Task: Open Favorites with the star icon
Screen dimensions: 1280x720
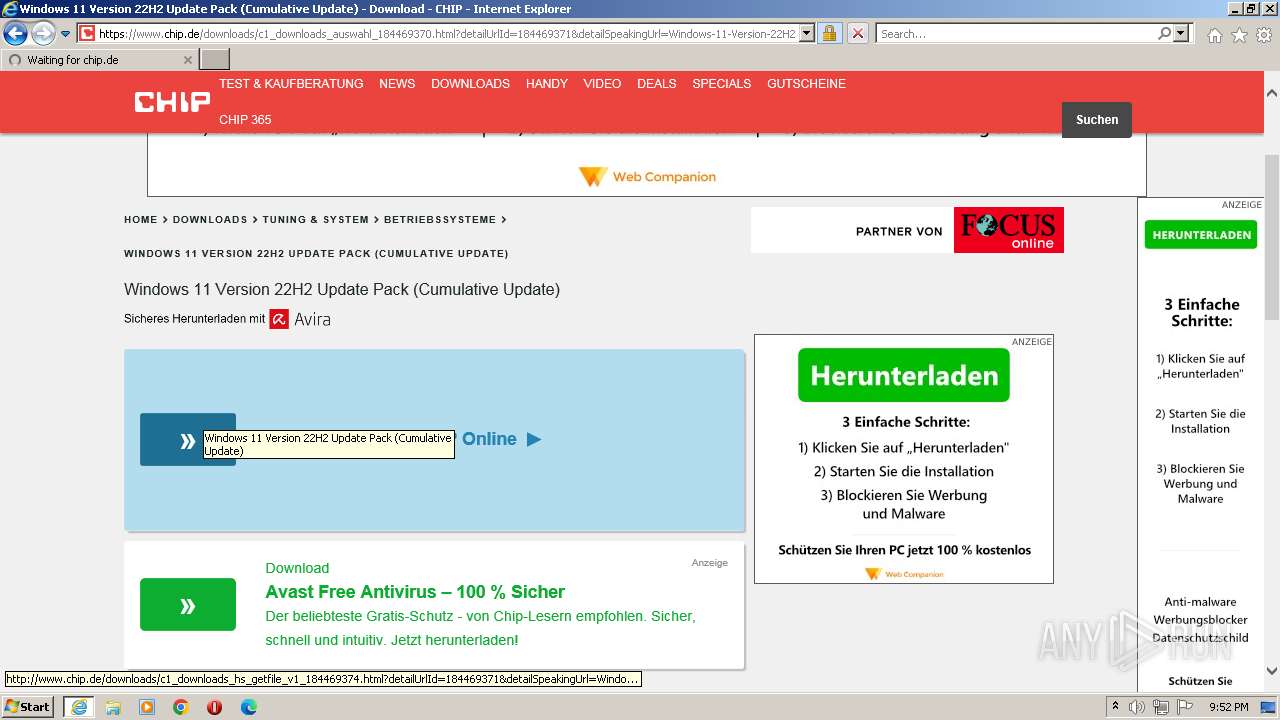Action: pos(1239,35)
